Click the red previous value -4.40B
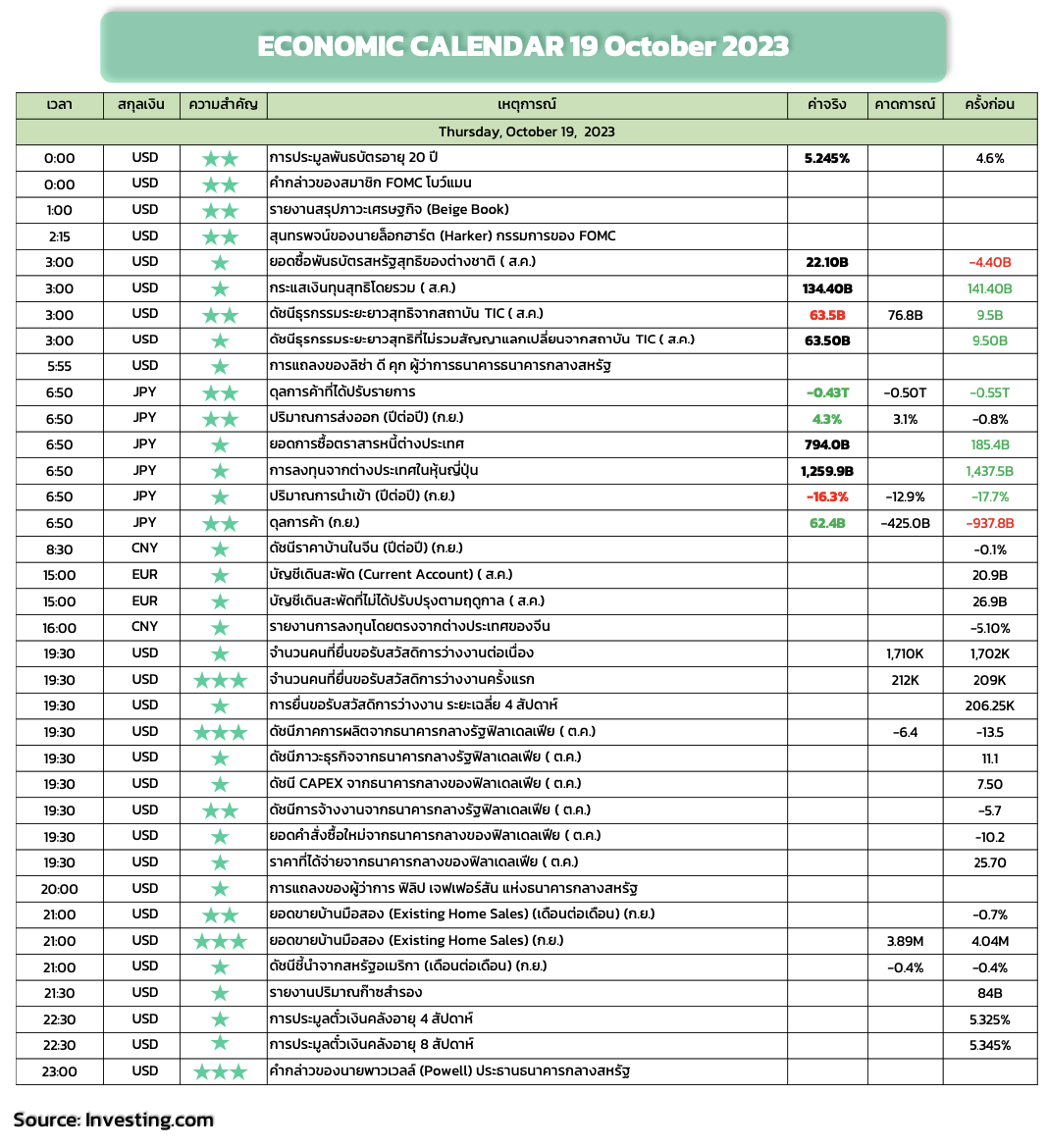 click(990, 263)
